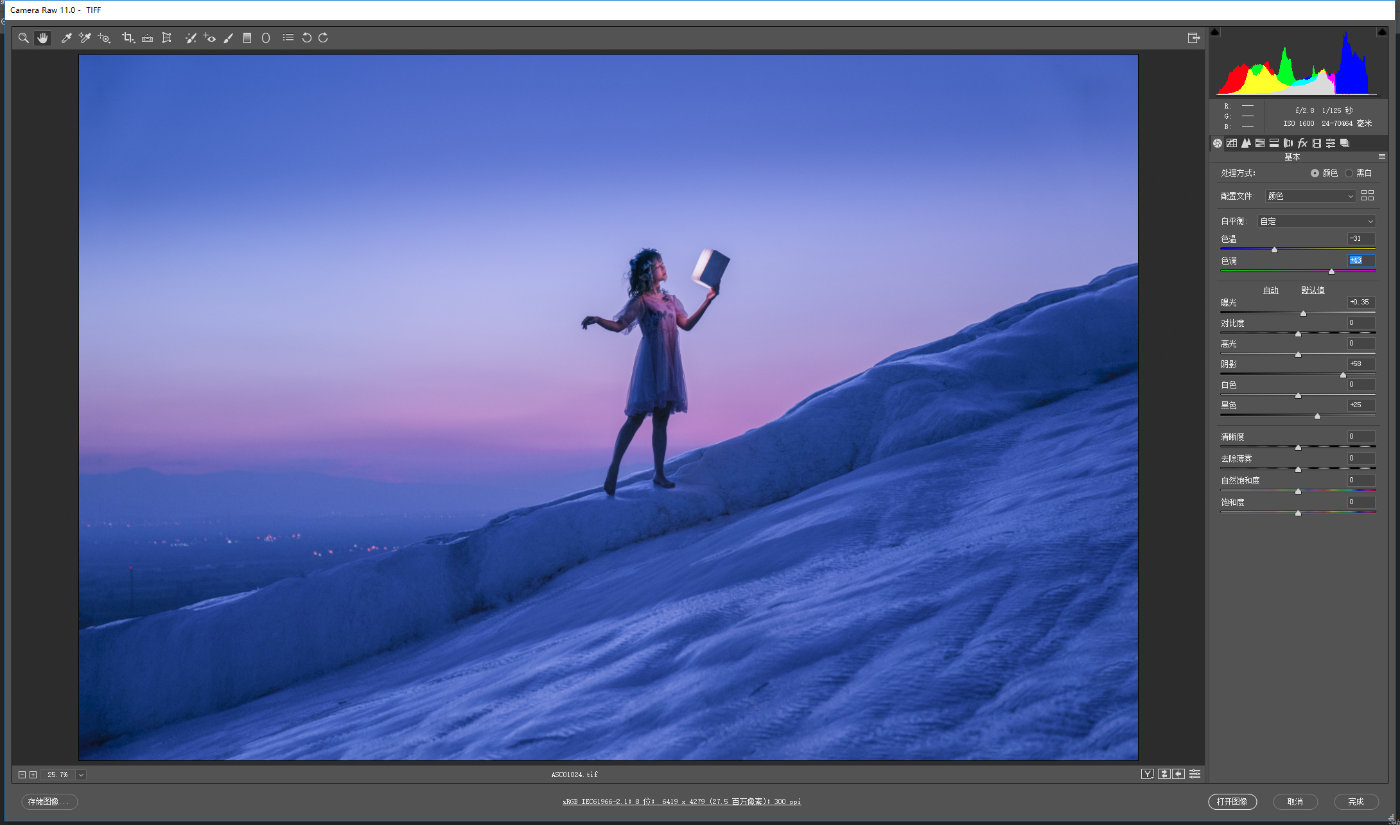1400x825 pixels.
Task: Select the Zoom tool magnifier
Action: pos(24,38)
